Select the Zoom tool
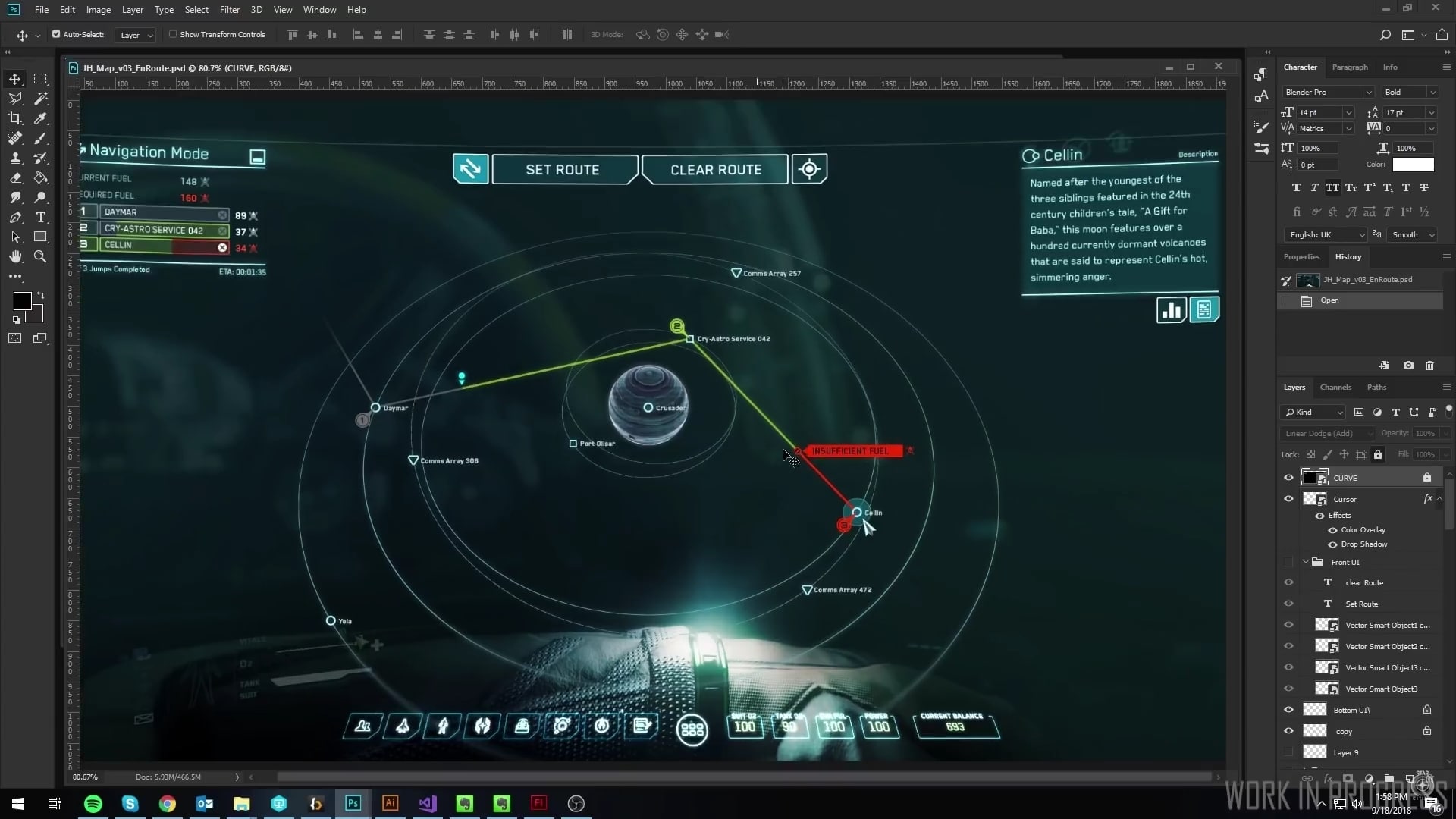This screenshot has width=1456, height=819. coord(41,257)
